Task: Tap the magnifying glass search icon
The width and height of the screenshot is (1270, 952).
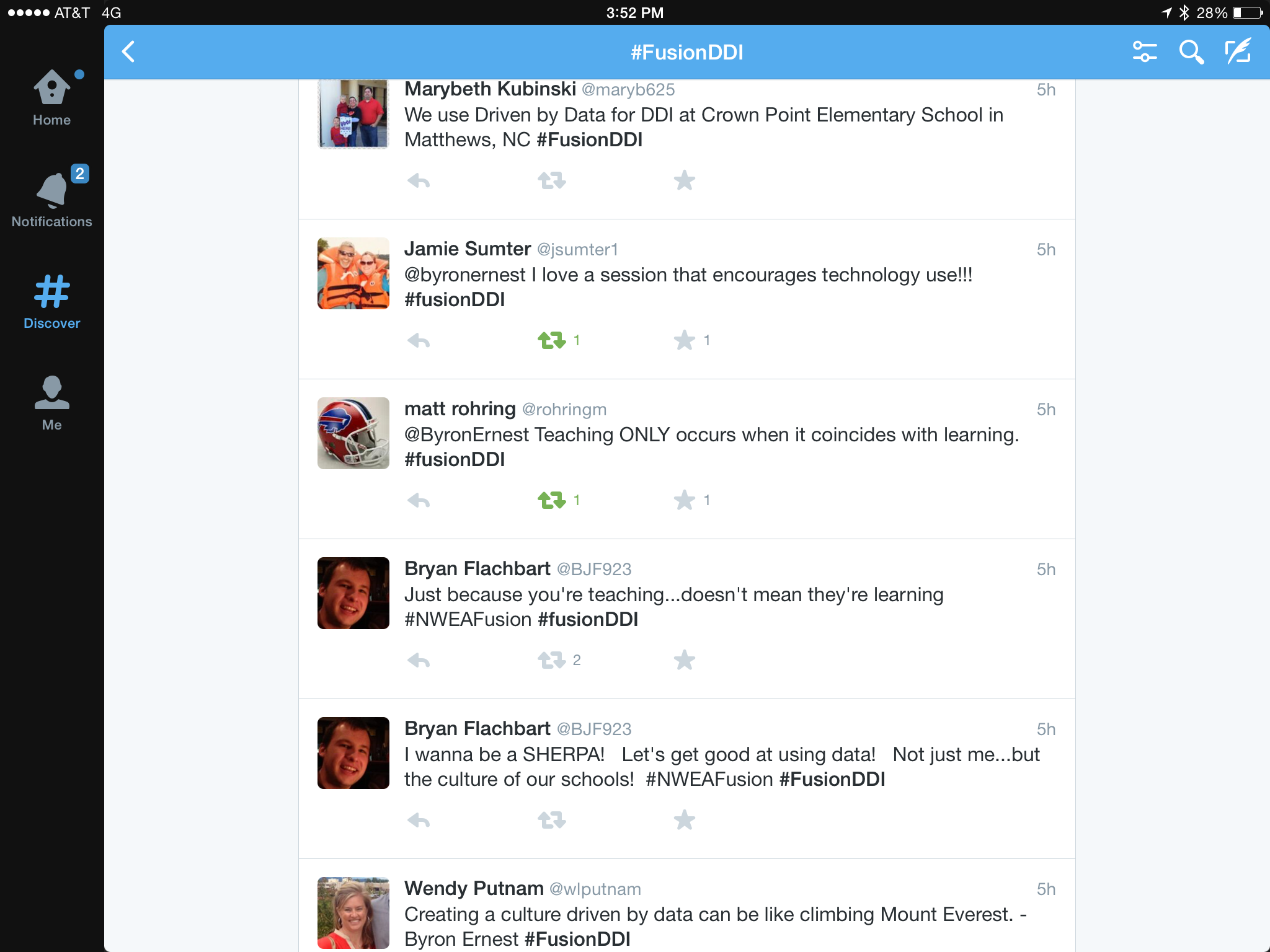Action: (1191, 52)
